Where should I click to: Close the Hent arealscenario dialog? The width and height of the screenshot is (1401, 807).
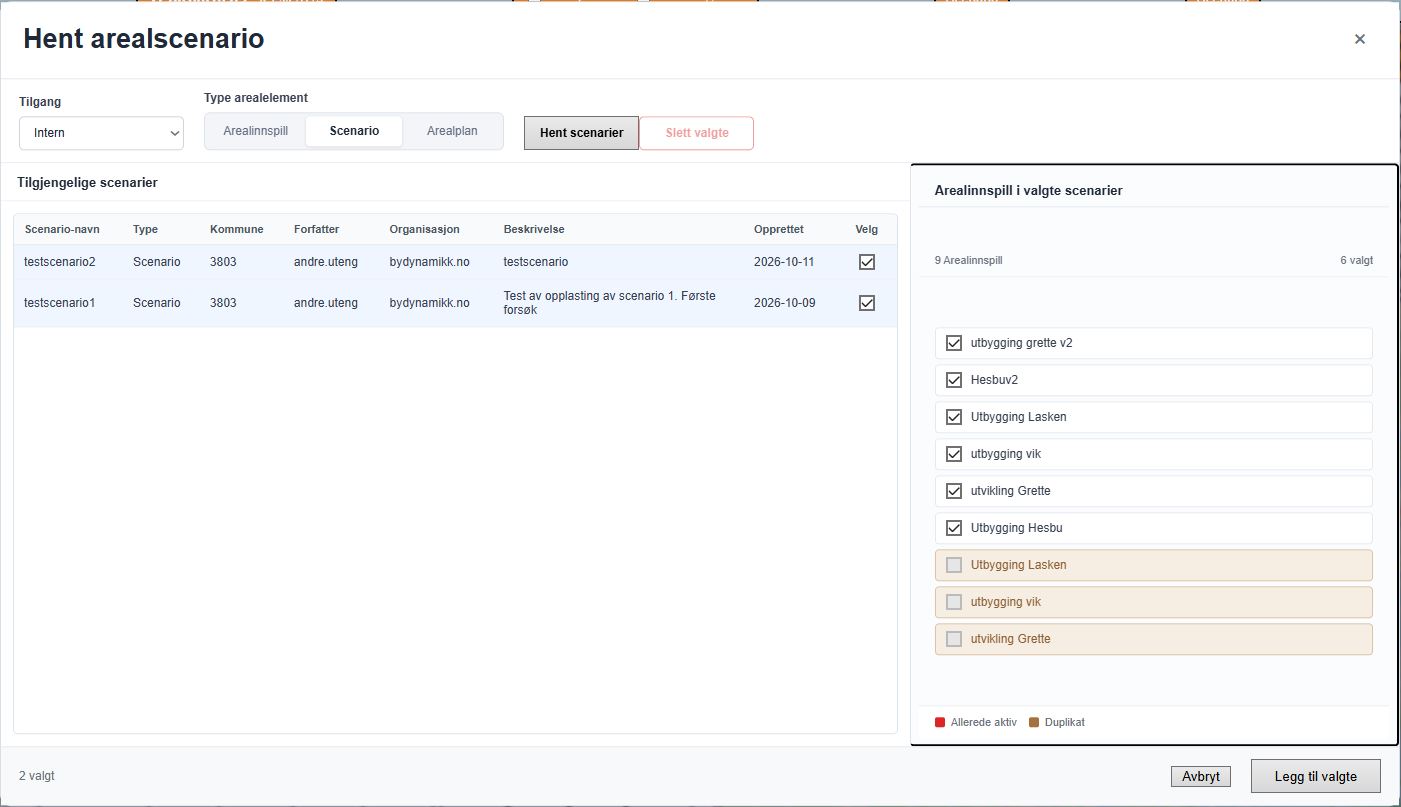pos(1359,39)
